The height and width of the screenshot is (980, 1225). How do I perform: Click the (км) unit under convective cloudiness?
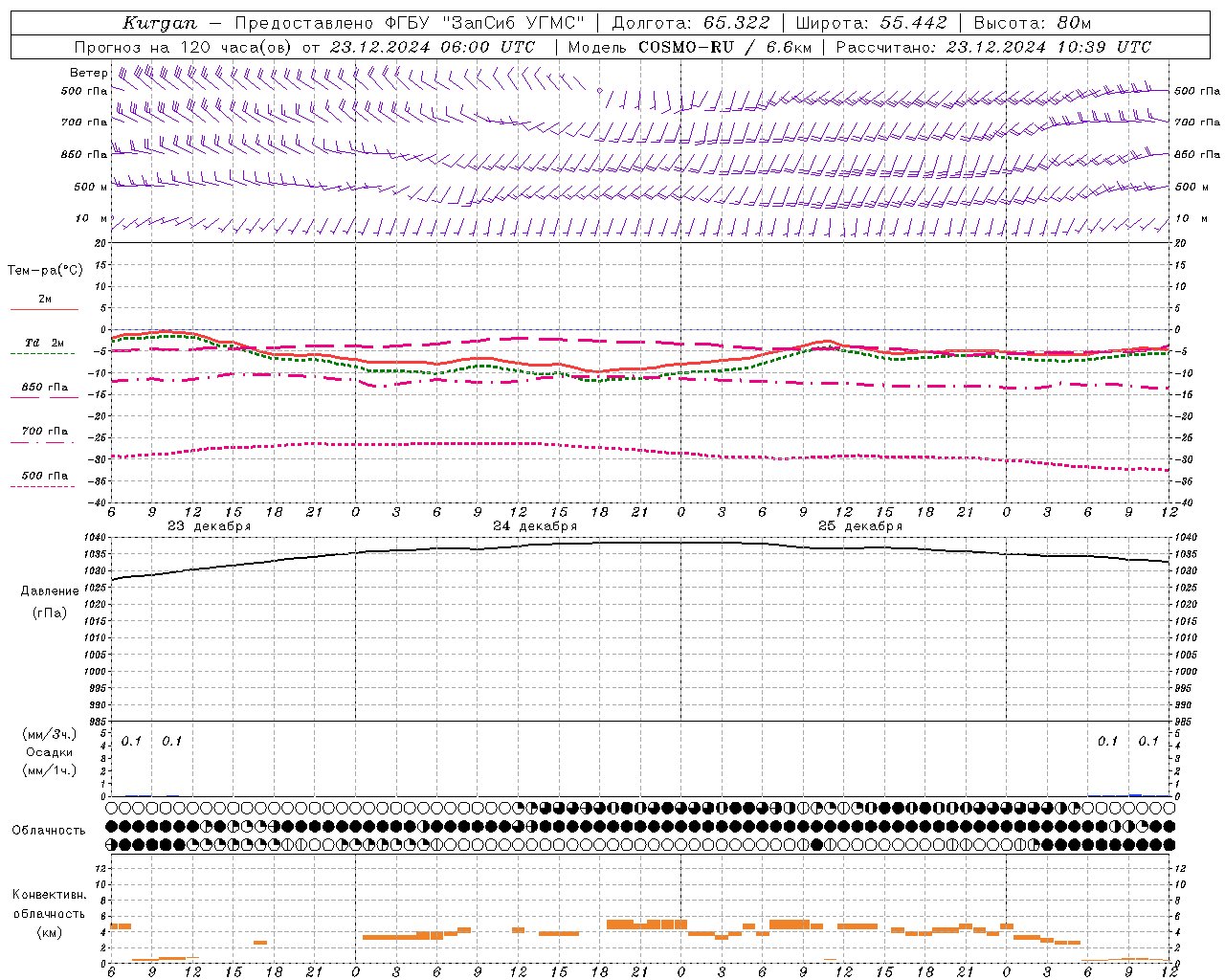tap(49, 932)
